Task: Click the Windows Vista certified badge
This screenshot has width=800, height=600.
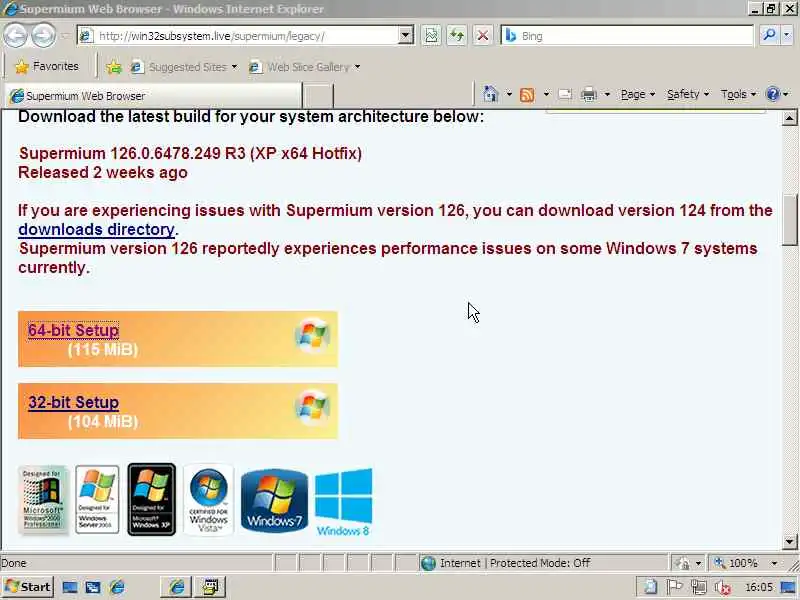Action: click(209, 500)
